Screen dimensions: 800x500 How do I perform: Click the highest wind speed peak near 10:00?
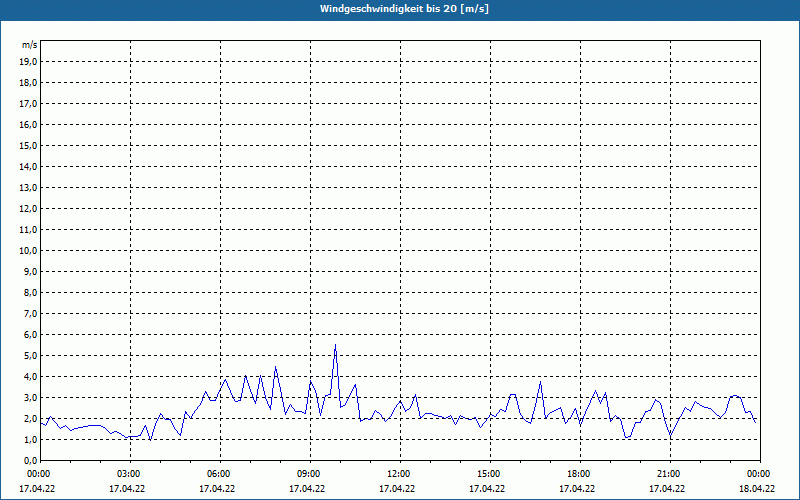(x=335, y=345)
